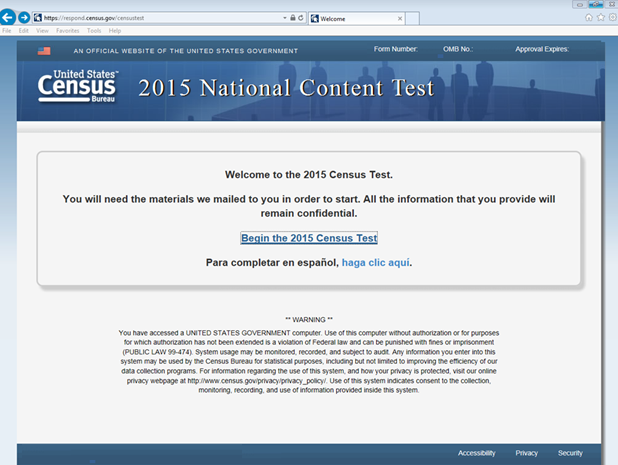Click the US flag icon in the banner
This screenshot has height=465, width=618.
click(44, 51)
